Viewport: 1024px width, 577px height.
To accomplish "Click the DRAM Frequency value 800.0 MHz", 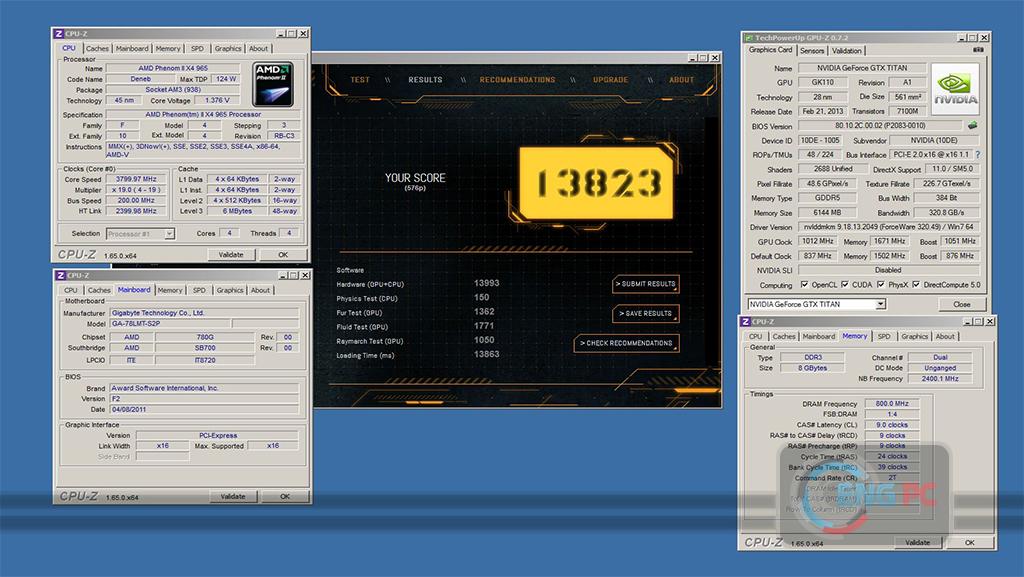I will point(892,403).
